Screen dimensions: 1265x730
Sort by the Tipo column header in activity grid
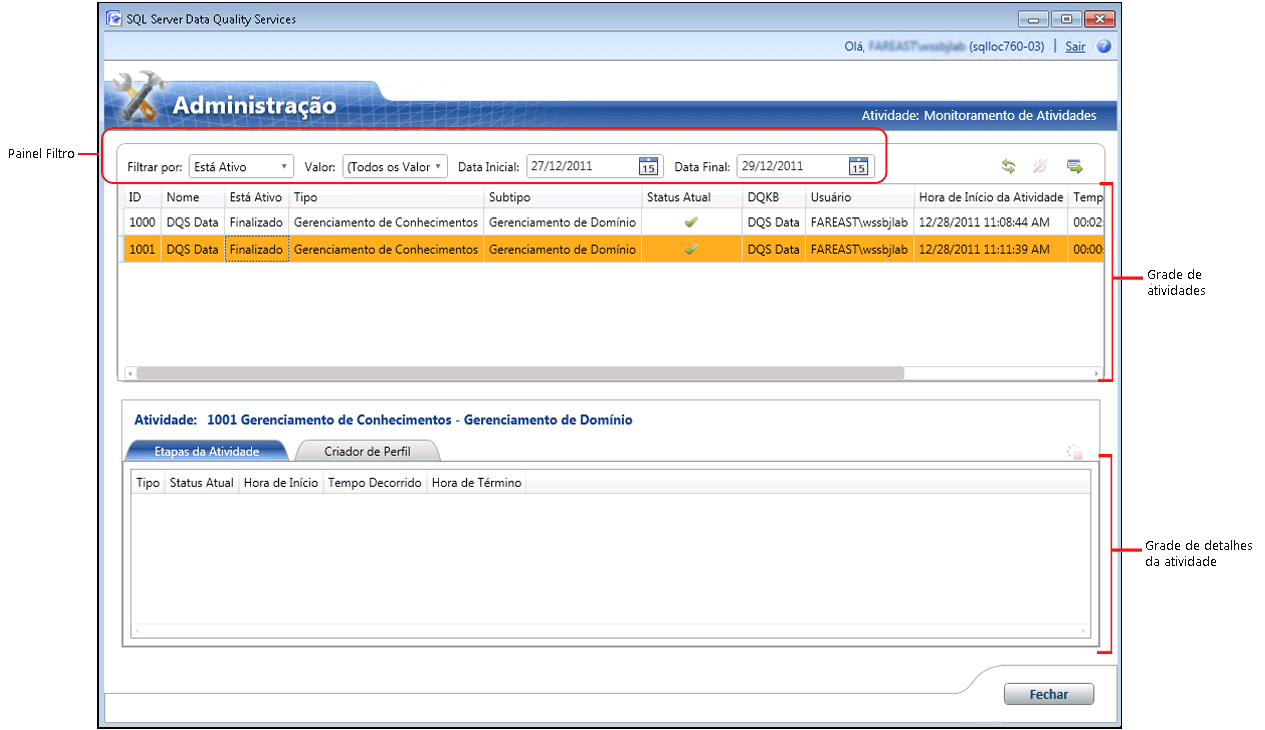387,197
